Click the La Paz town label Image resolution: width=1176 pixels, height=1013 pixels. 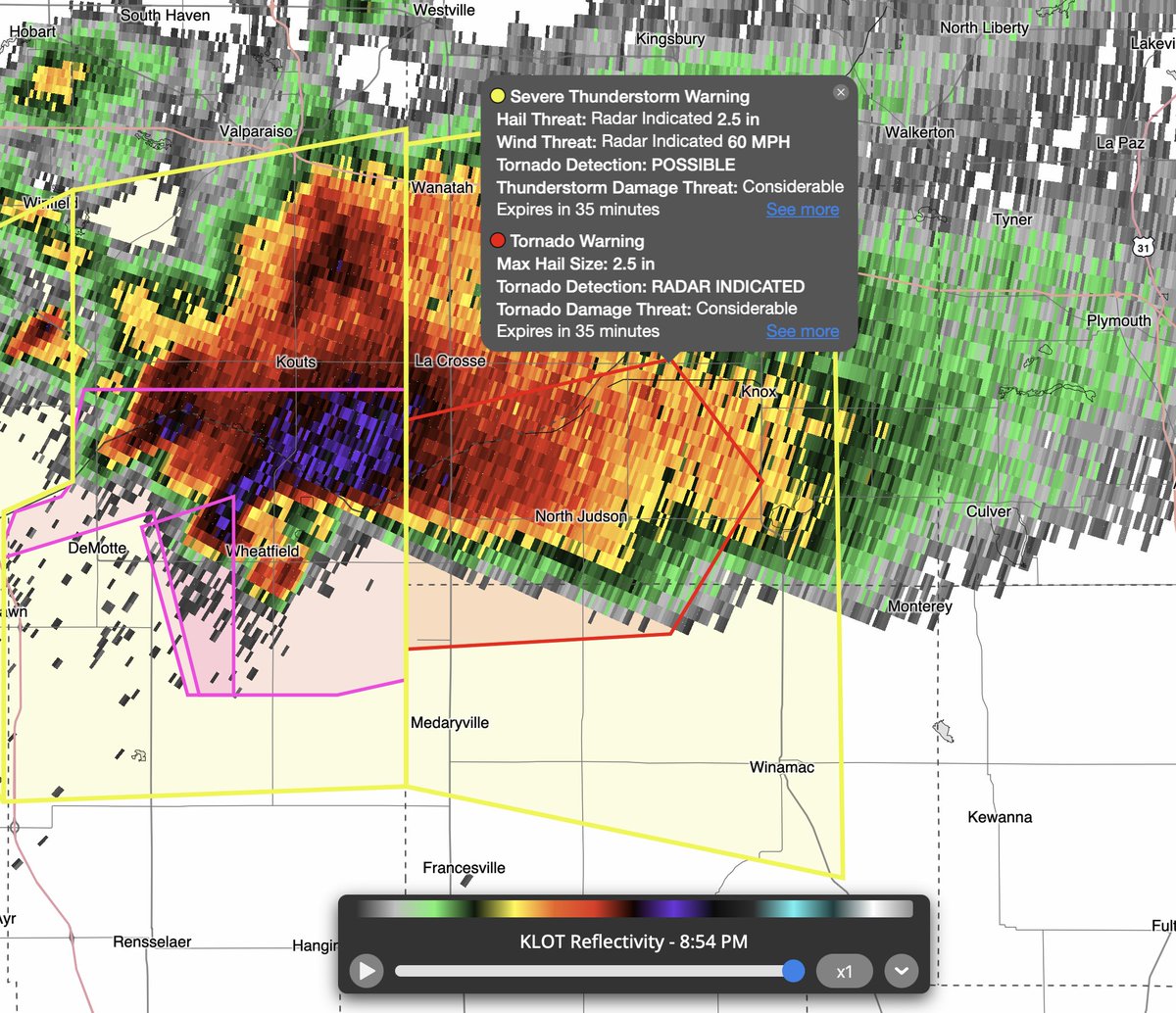(x=1120, y=143)
